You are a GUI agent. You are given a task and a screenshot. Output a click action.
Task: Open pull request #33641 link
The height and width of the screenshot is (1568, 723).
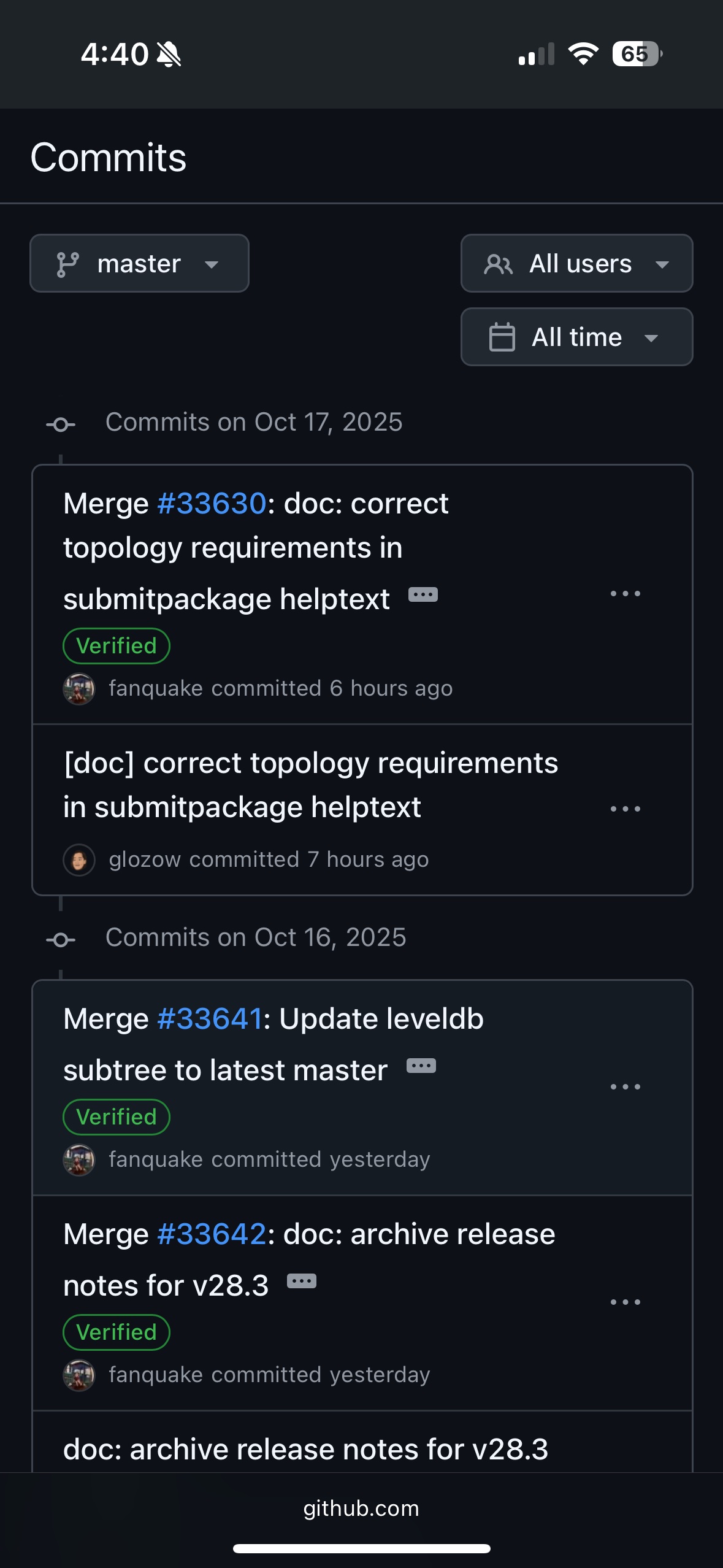click(210, 1020)
